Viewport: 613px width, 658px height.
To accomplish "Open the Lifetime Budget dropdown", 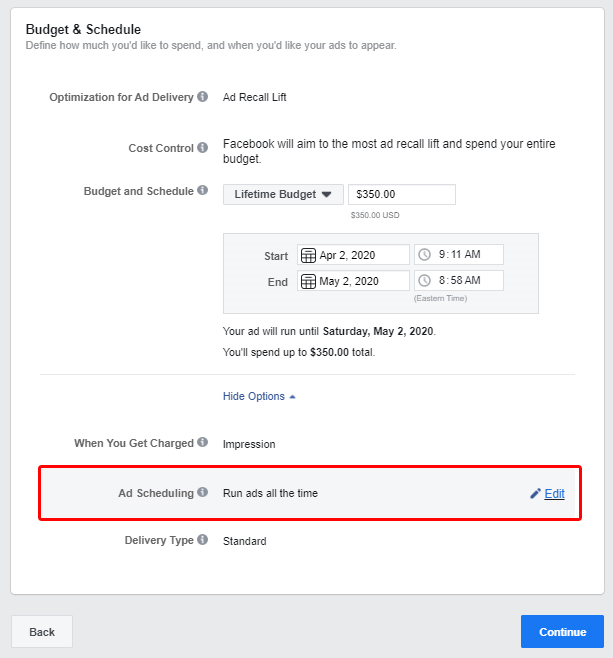I will click(x=283, y=194).
